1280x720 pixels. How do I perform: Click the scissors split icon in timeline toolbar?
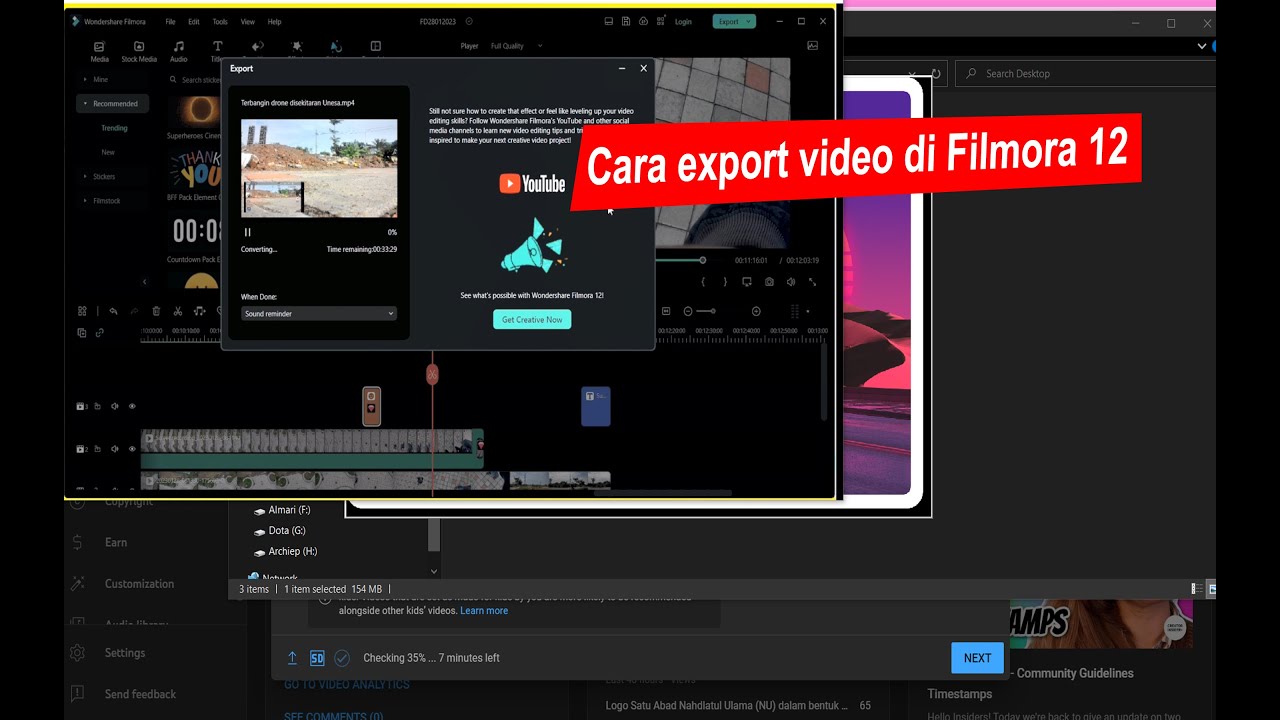tap(178, 311)
